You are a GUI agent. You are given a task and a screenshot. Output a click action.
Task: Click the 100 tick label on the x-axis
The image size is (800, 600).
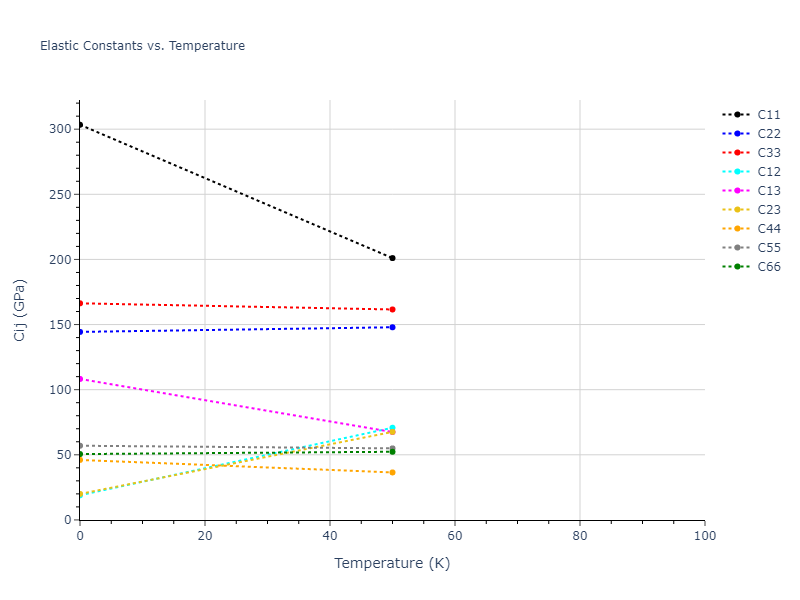[704, 537]
